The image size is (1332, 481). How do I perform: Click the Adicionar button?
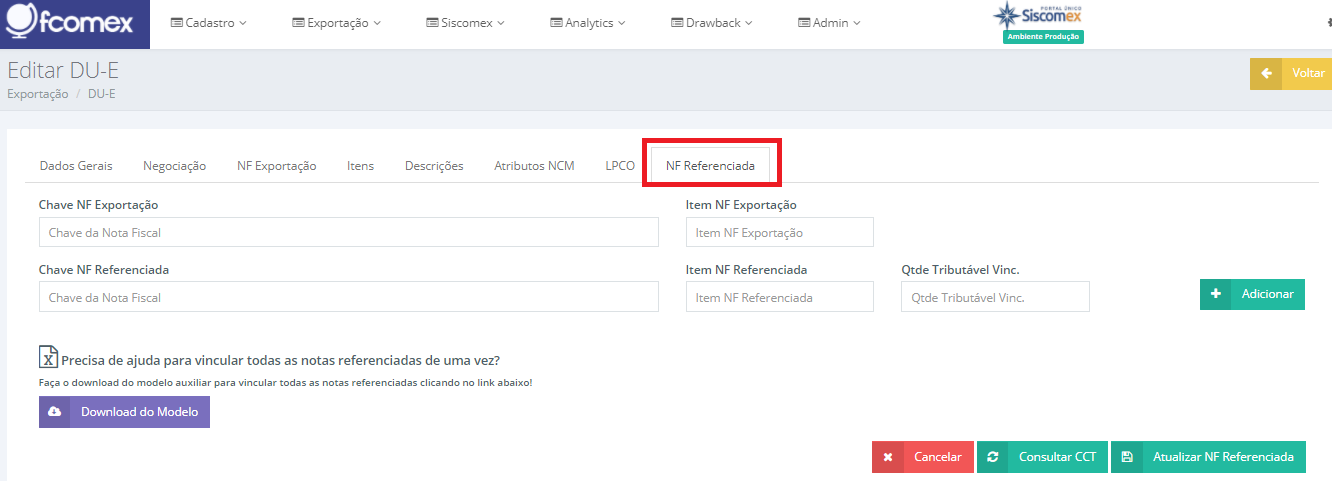1252,294
